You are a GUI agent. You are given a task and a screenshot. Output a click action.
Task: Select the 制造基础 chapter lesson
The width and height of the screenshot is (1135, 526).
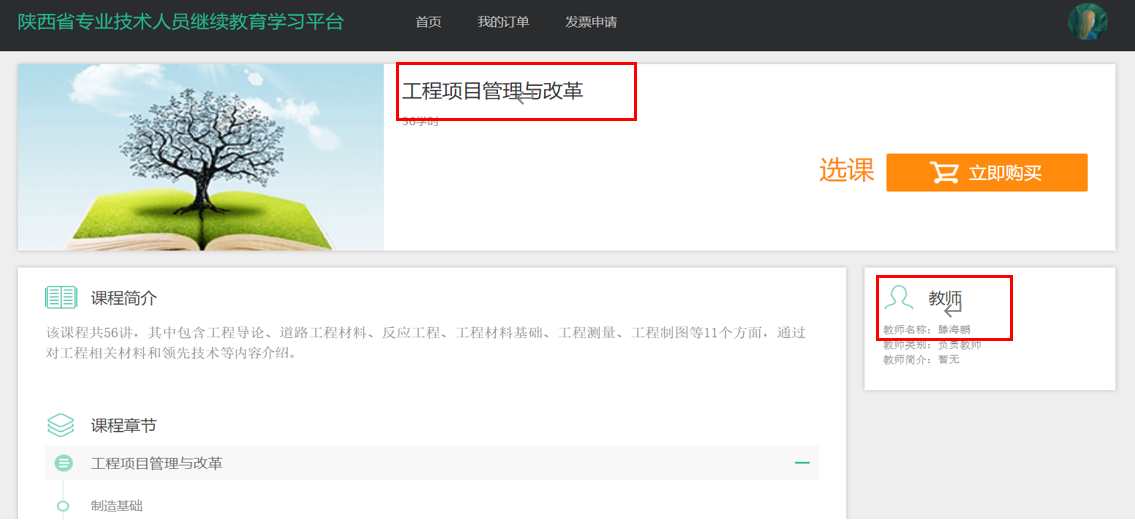click(x=117, y=506)
